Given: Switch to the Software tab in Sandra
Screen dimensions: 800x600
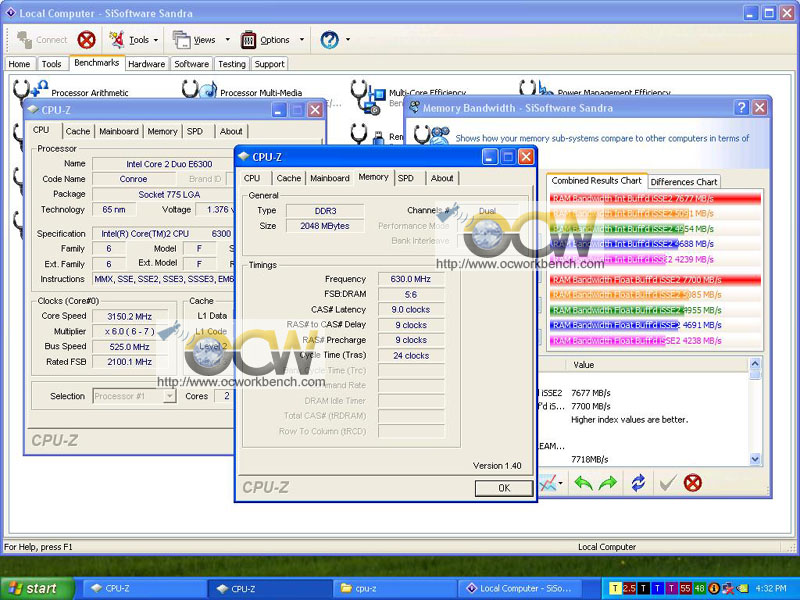Looking at the screenshot, I should click(x=191, y=64).
